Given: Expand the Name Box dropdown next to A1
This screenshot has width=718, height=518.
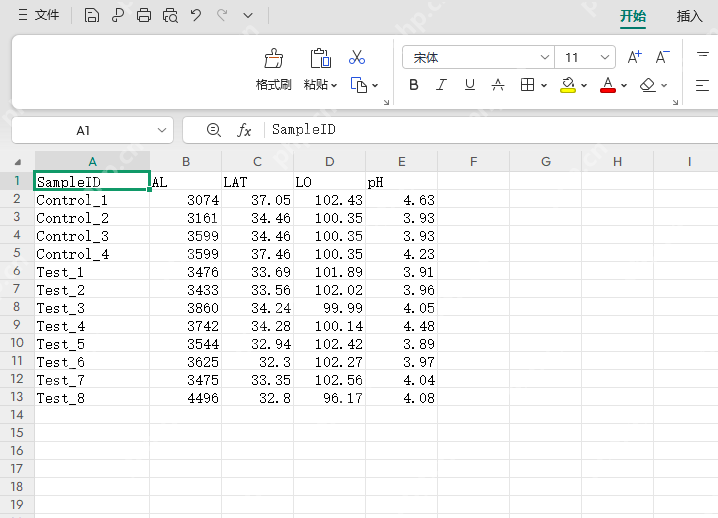Looking at the screenshot, I should point(163,130).
